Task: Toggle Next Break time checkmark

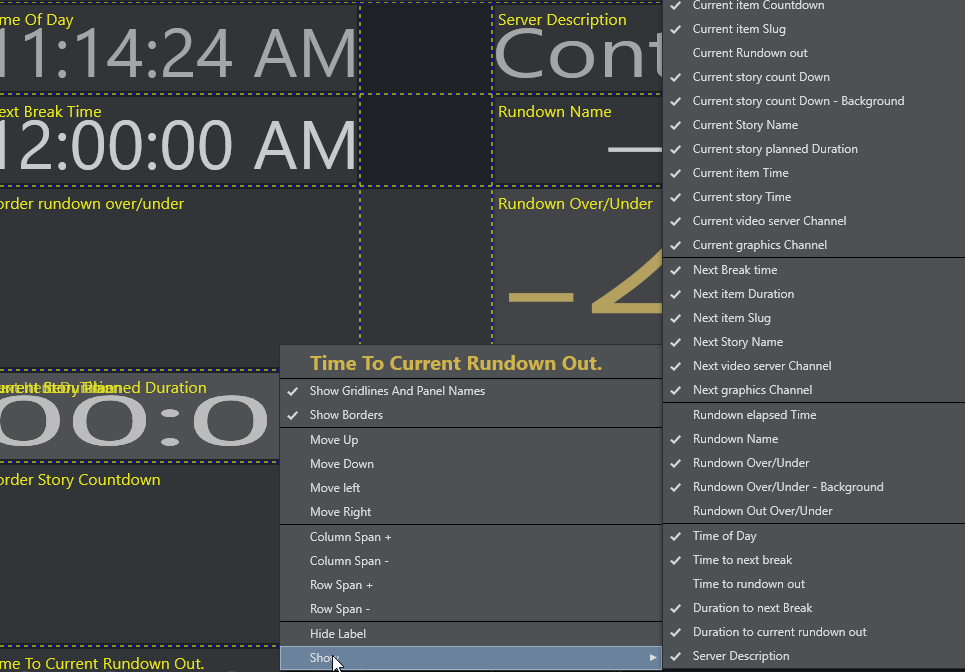Action: tap(734, 270)
